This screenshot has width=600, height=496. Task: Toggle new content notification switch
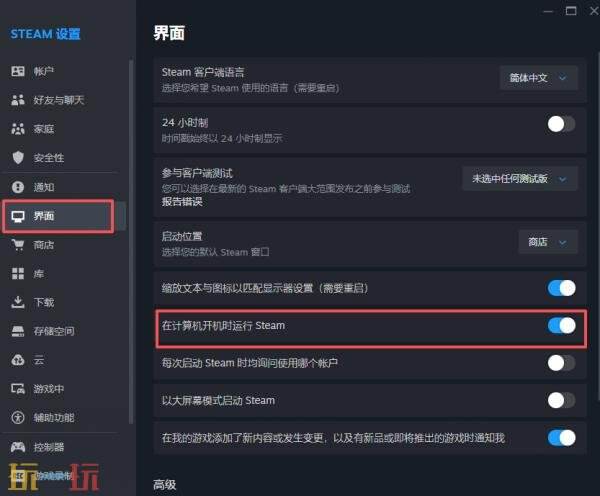pos(561,438)
